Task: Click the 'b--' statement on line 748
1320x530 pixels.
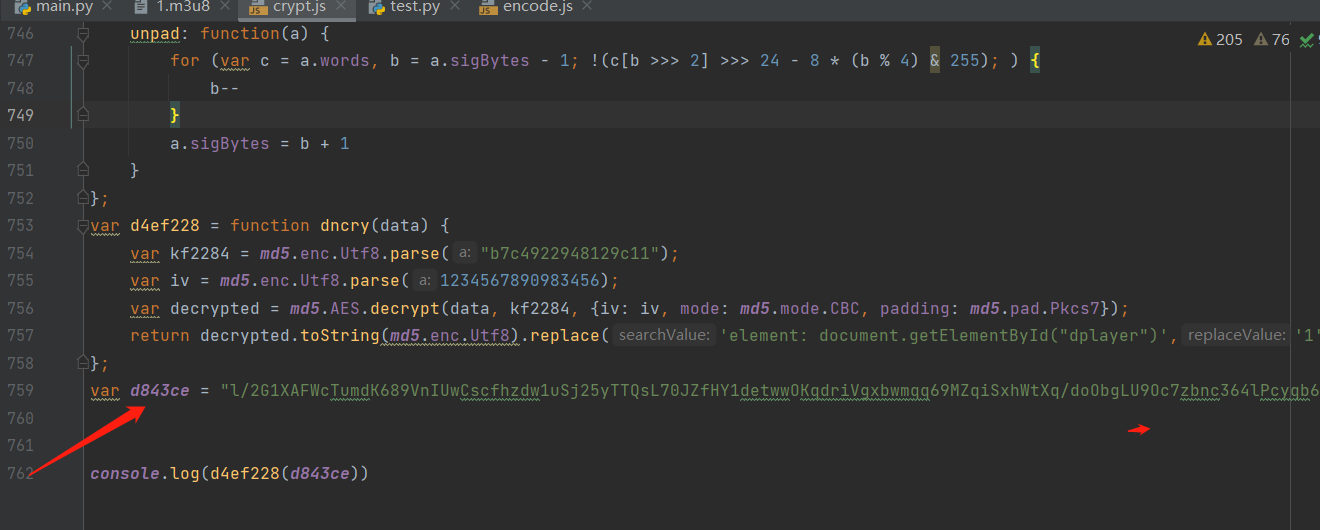Action: pos(224,89)
